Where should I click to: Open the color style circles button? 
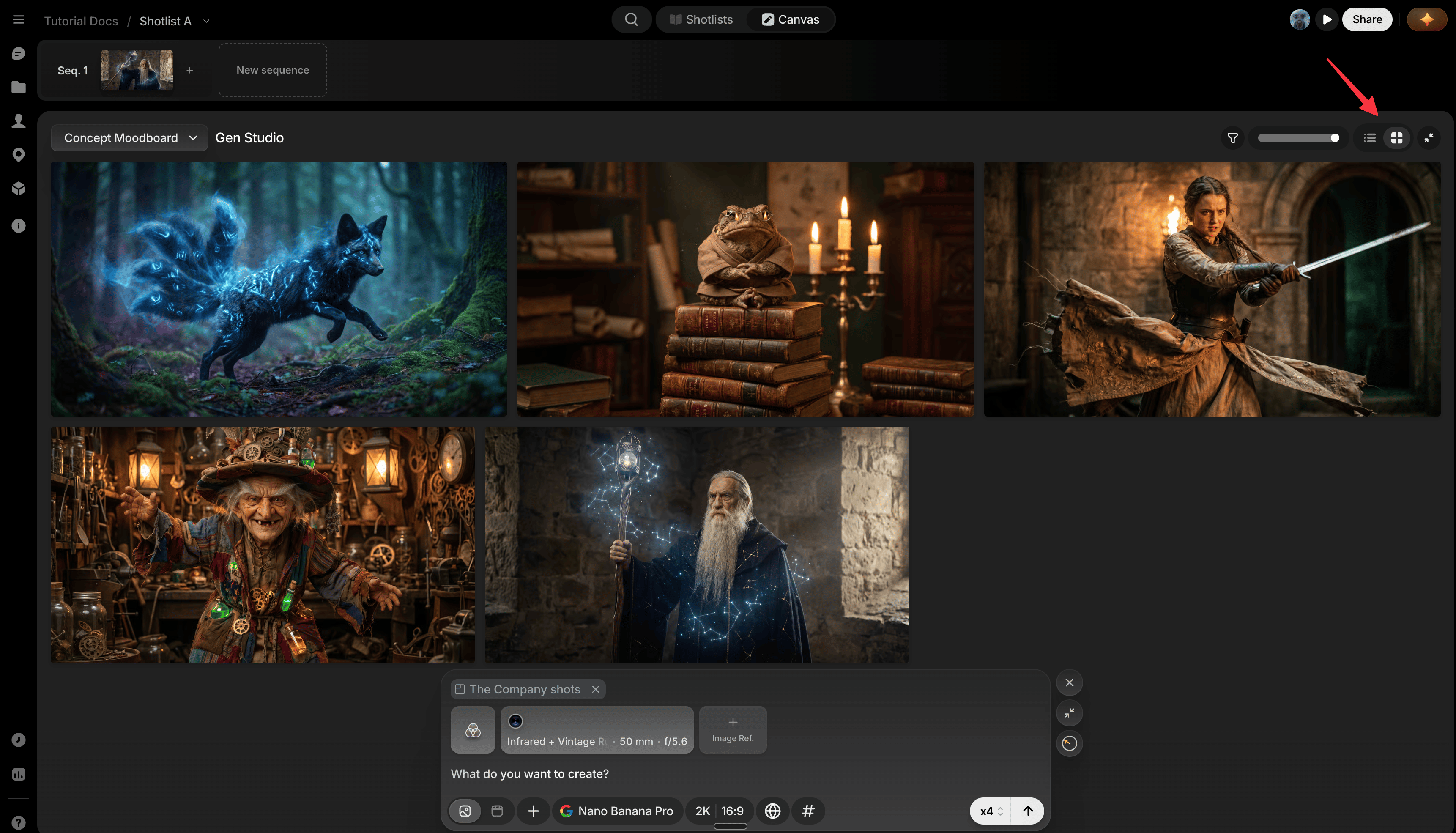point(473,730)
